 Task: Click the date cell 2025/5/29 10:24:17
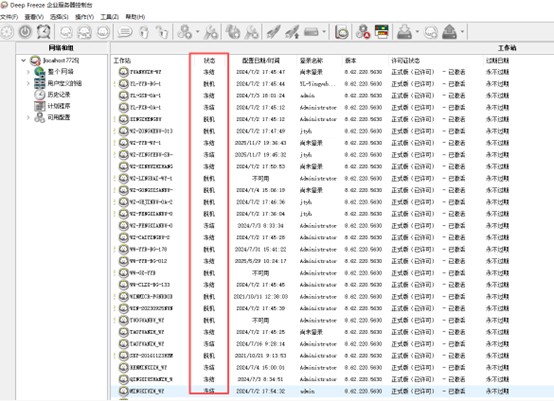[260, 261]
